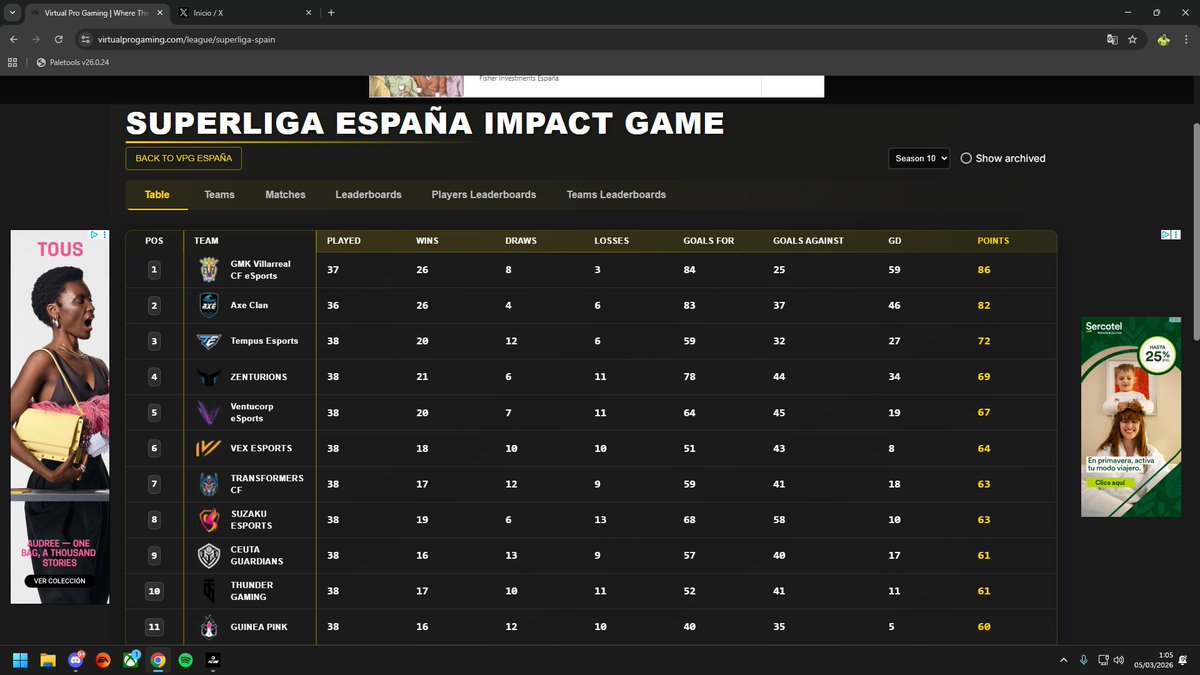
Task: Open the Chrome three-dot menu
Action: (x=1187, y=39)
